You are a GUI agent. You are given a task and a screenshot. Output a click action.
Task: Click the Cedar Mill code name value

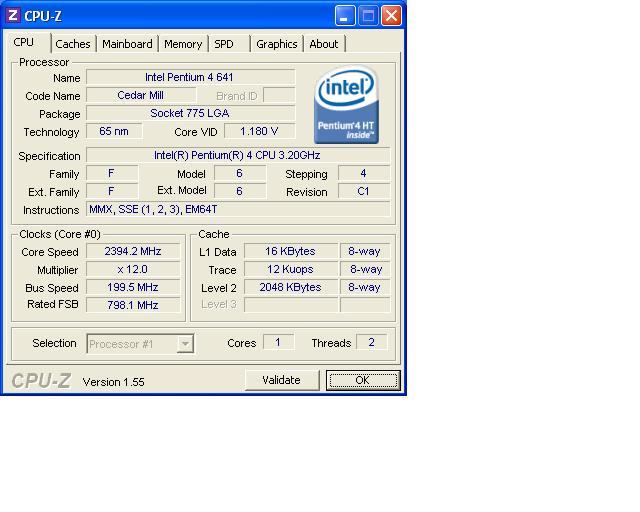(141, 95)
